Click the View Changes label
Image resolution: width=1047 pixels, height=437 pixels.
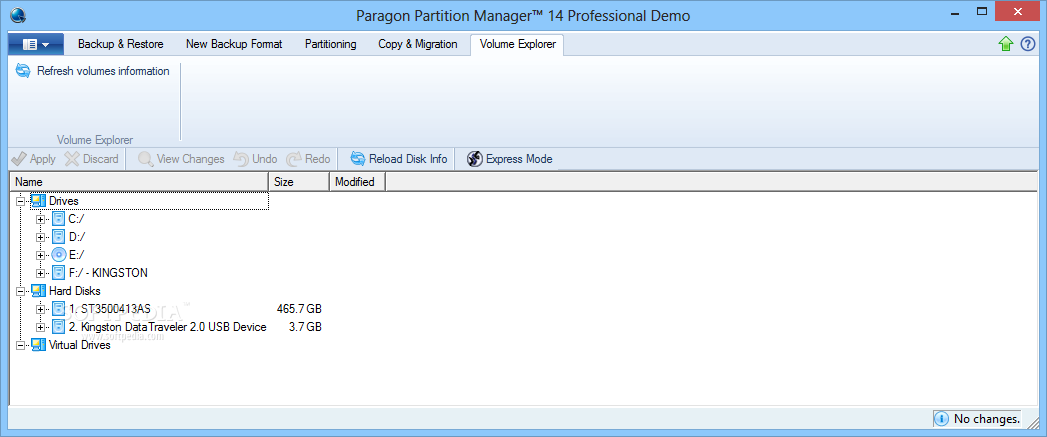coord(190,159)
